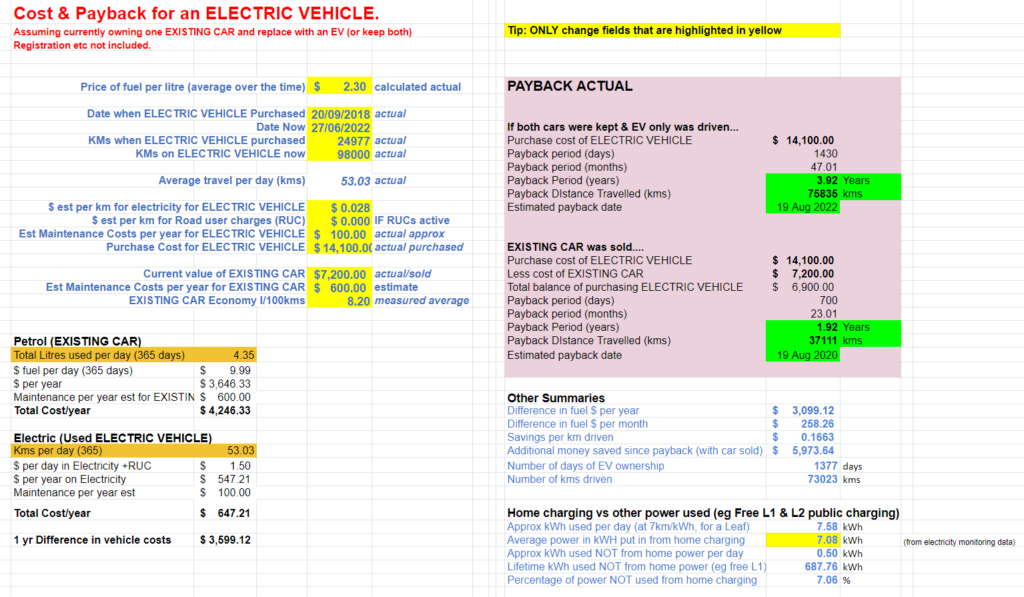
Task: Select the '19 Aug 2022' payback date
Action: 803,207
